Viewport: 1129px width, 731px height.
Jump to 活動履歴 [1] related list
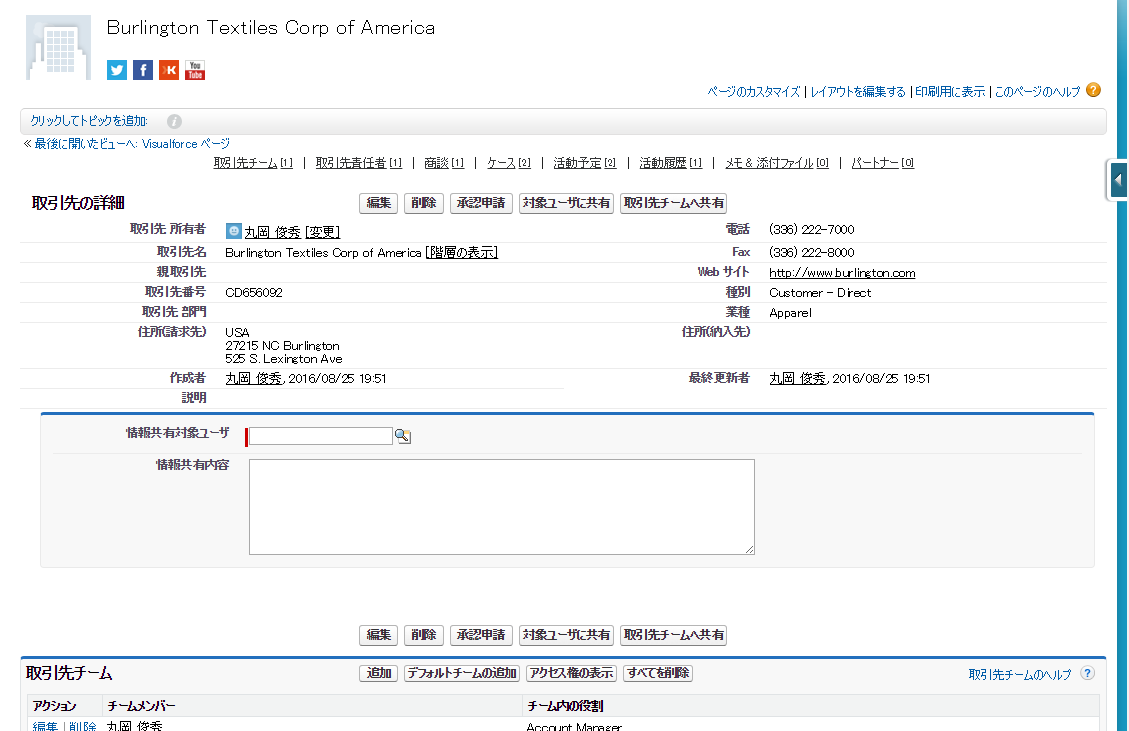coord(670,163)
